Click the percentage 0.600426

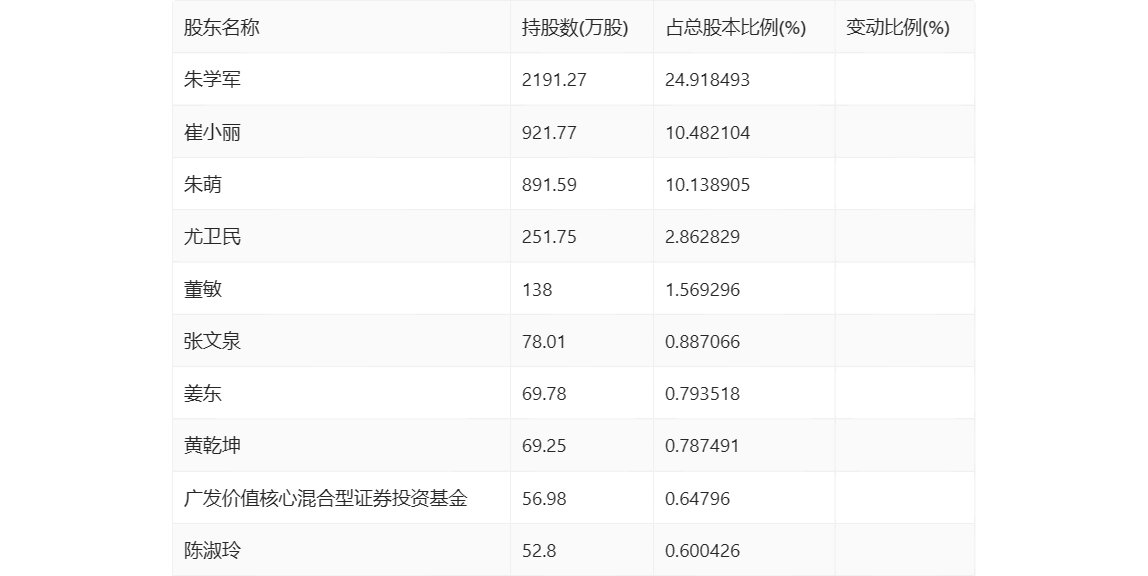(702, 550)
